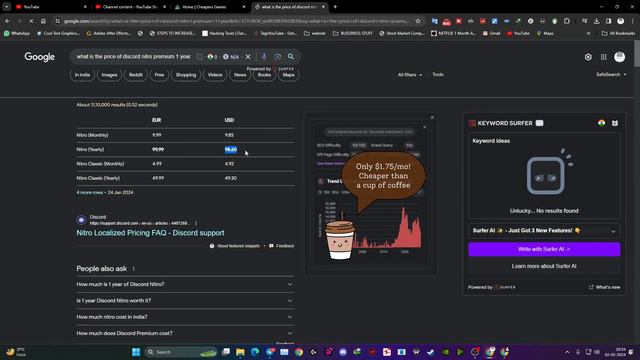The height and width of the screenshot is (360, 640).
Task: Open Steam from the taskbar
Action: (431, 352)
